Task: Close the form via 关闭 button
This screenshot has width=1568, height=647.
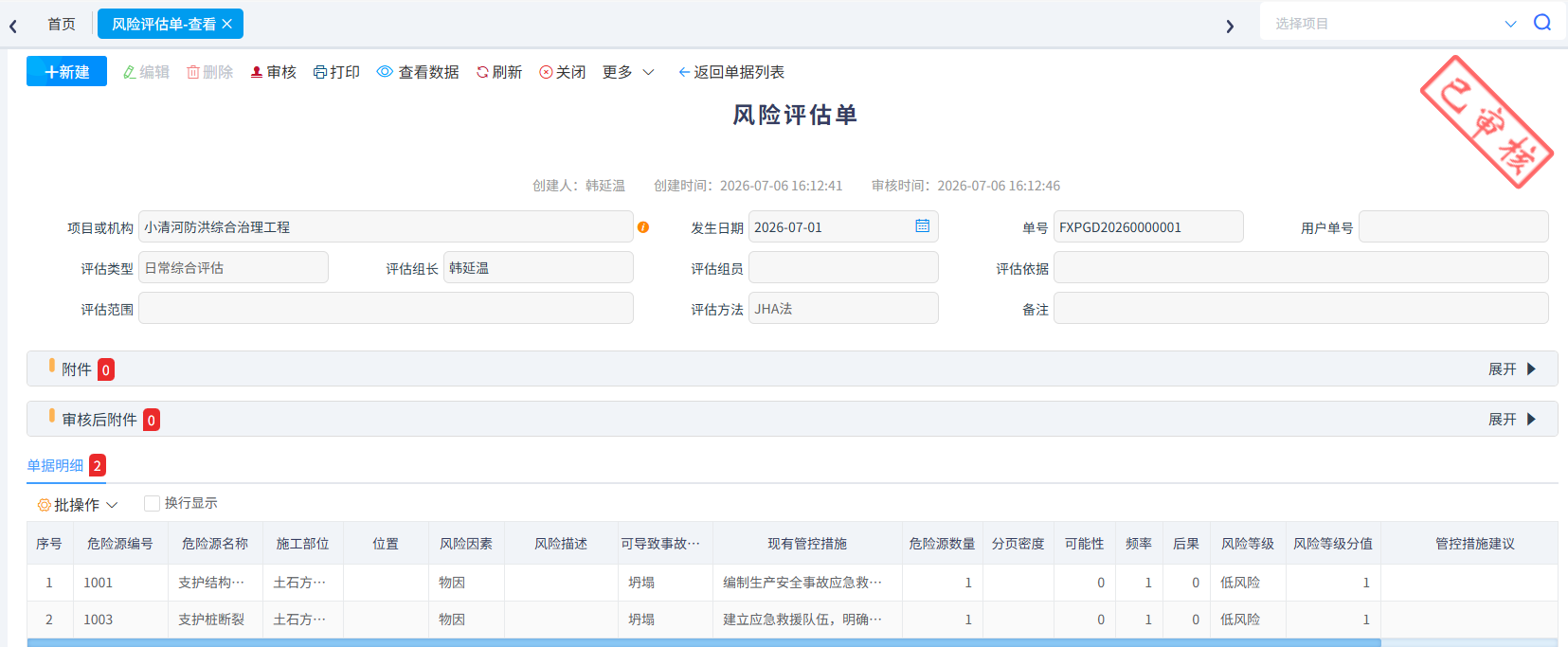Action: pyautogui.click(x=562, y=72)
